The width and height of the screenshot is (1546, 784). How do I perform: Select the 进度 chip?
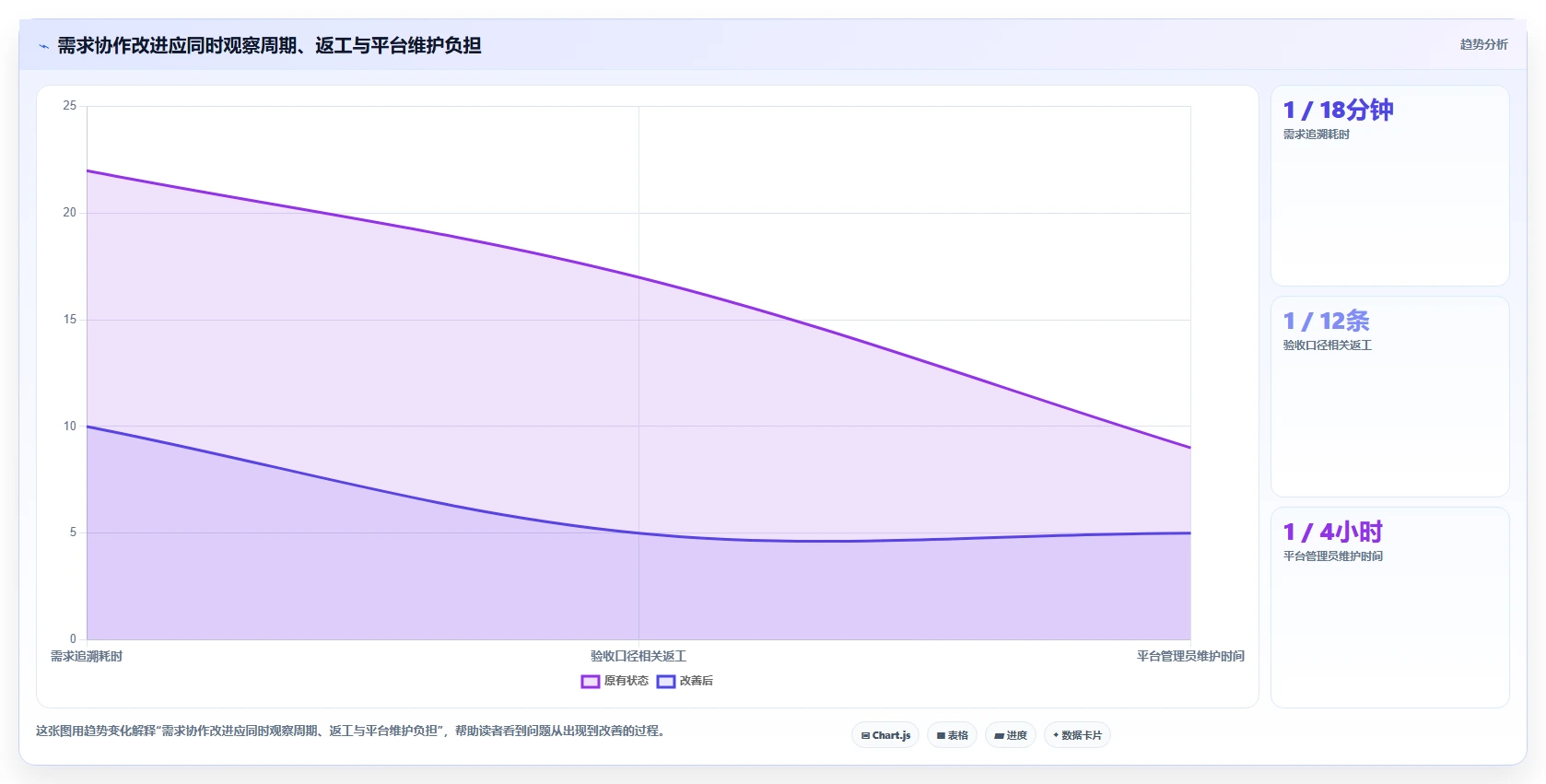(1011, 735)
